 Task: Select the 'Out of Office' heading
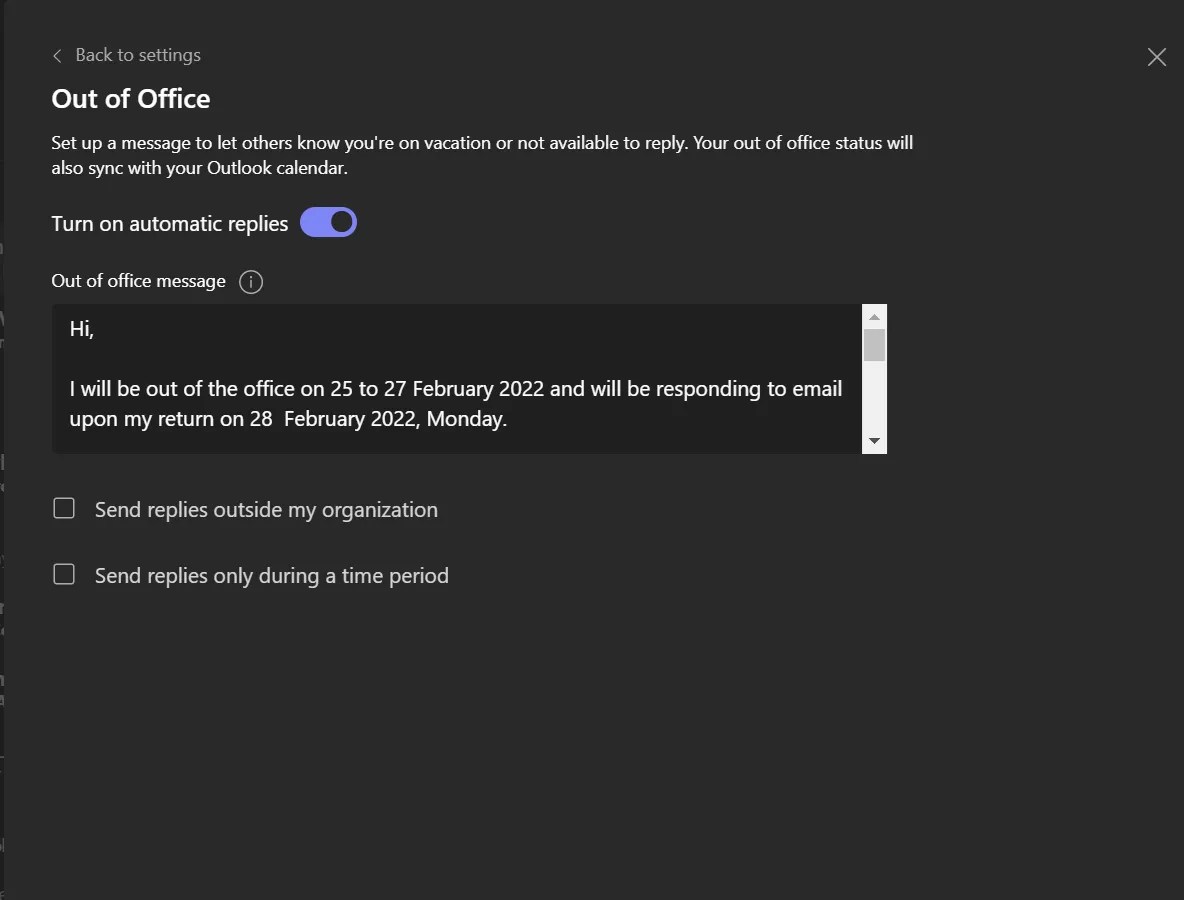point(130,98)
